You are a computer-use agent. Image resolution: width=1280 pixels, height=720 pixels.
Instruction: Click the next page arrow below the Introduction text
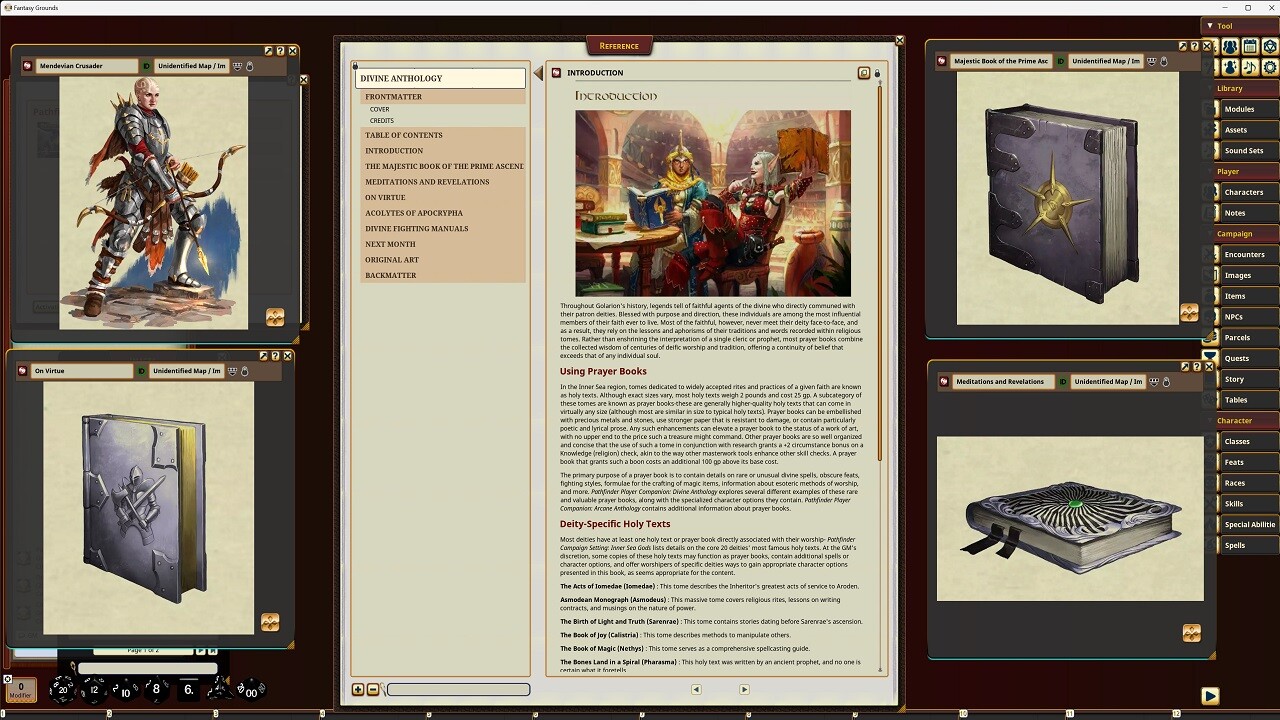(x=744, y=689)
